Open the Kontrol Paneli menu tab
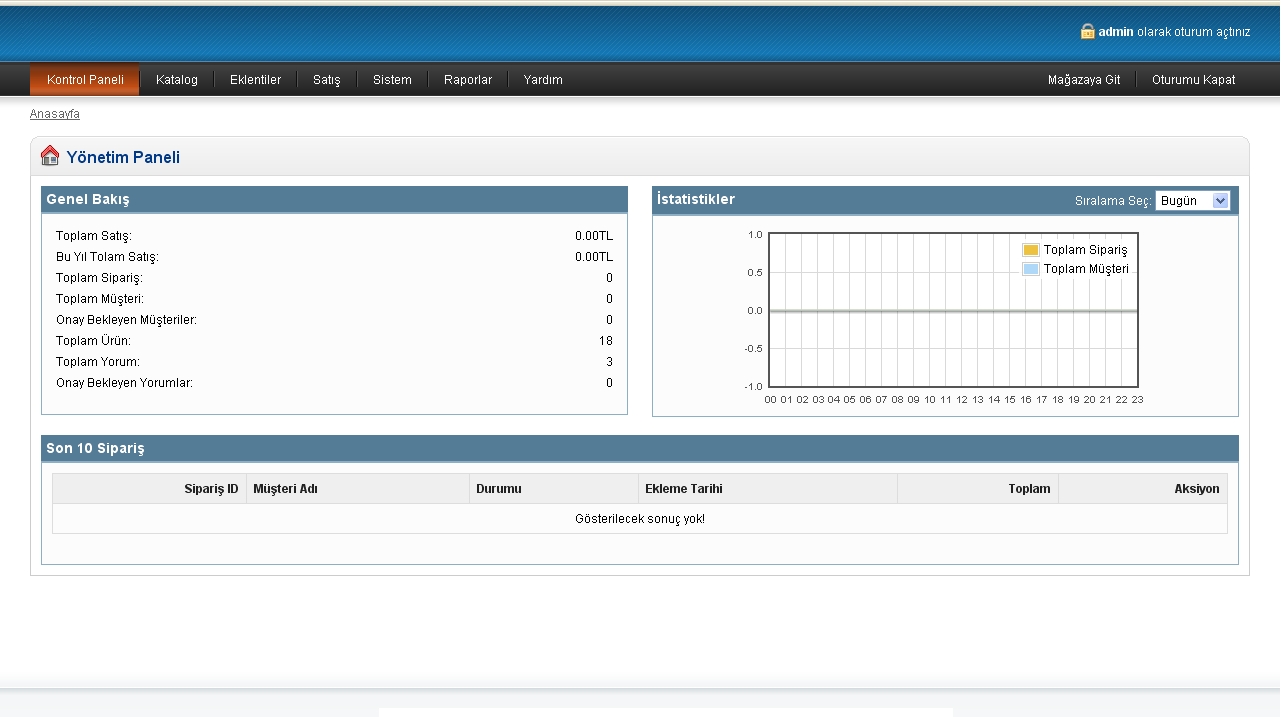This screenshot has height=717, width=1284. point(85,80)
